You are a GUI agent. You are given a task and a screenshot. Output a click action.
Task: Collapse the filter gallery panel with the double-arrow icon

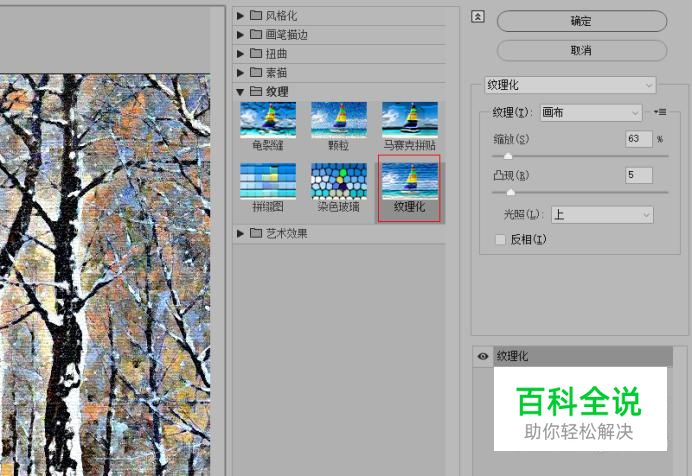pos(478,17)
